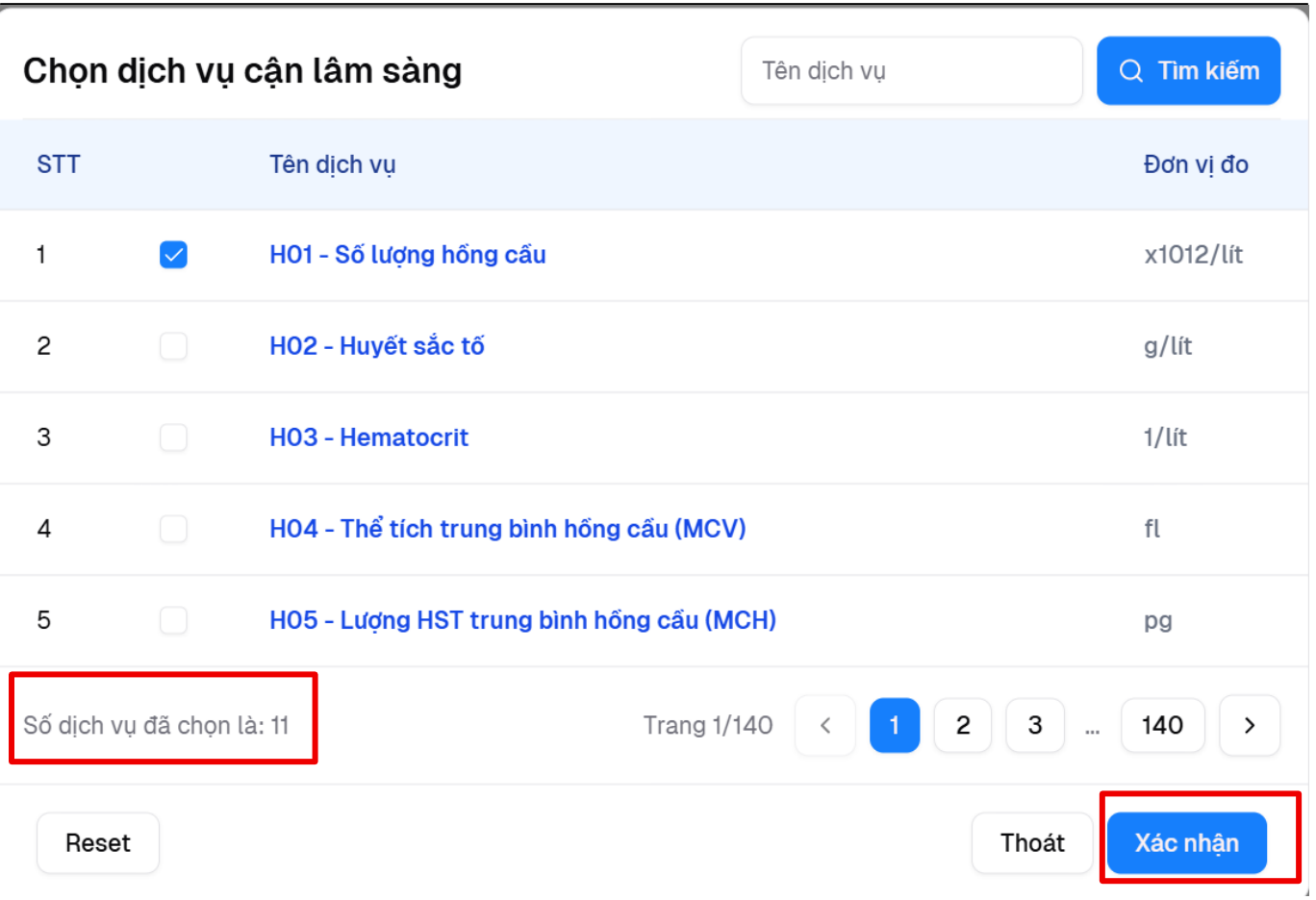Screen dimensions: 1316x900
Task: Click the fl unit cell
Action: 1152,529
